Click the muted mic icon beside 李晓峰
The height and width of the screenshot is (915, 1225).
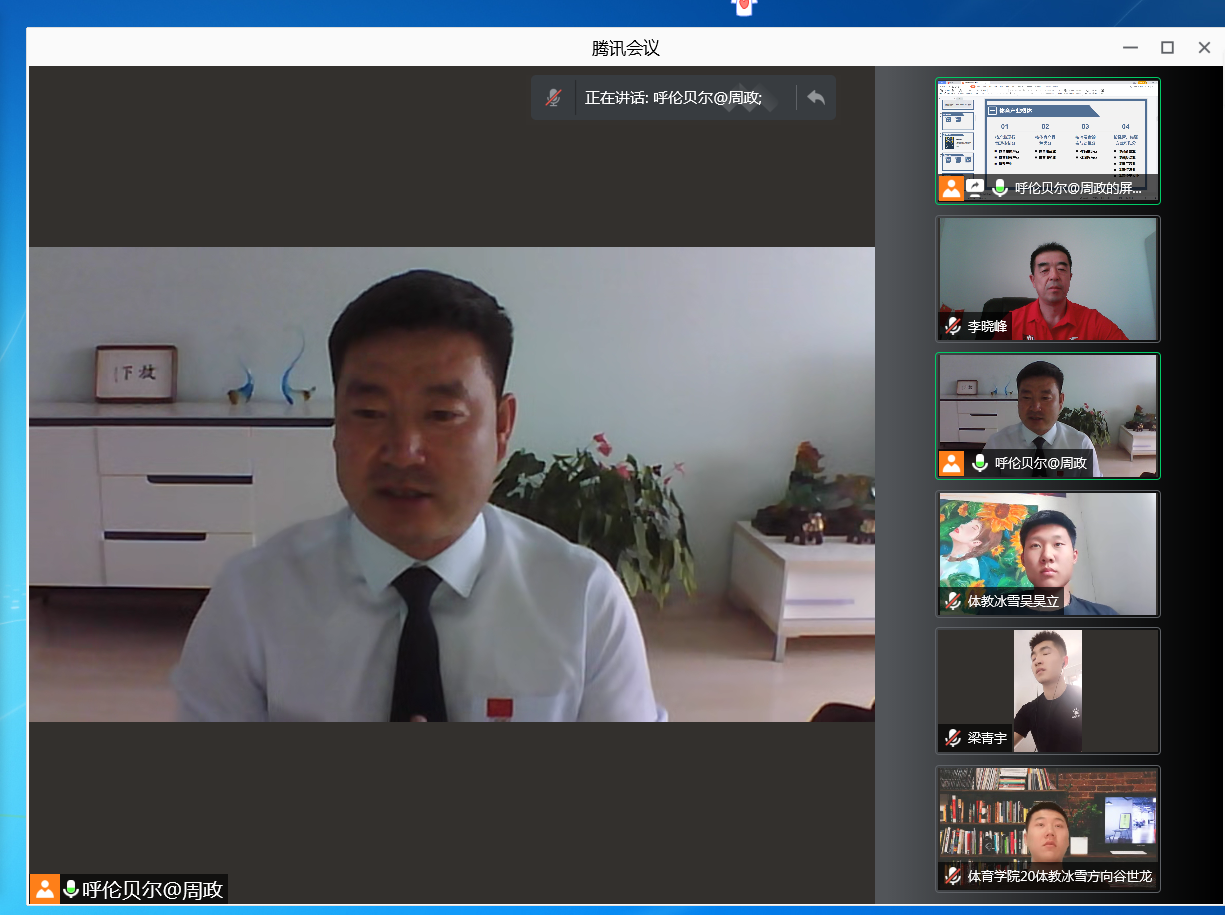point(952,326)
